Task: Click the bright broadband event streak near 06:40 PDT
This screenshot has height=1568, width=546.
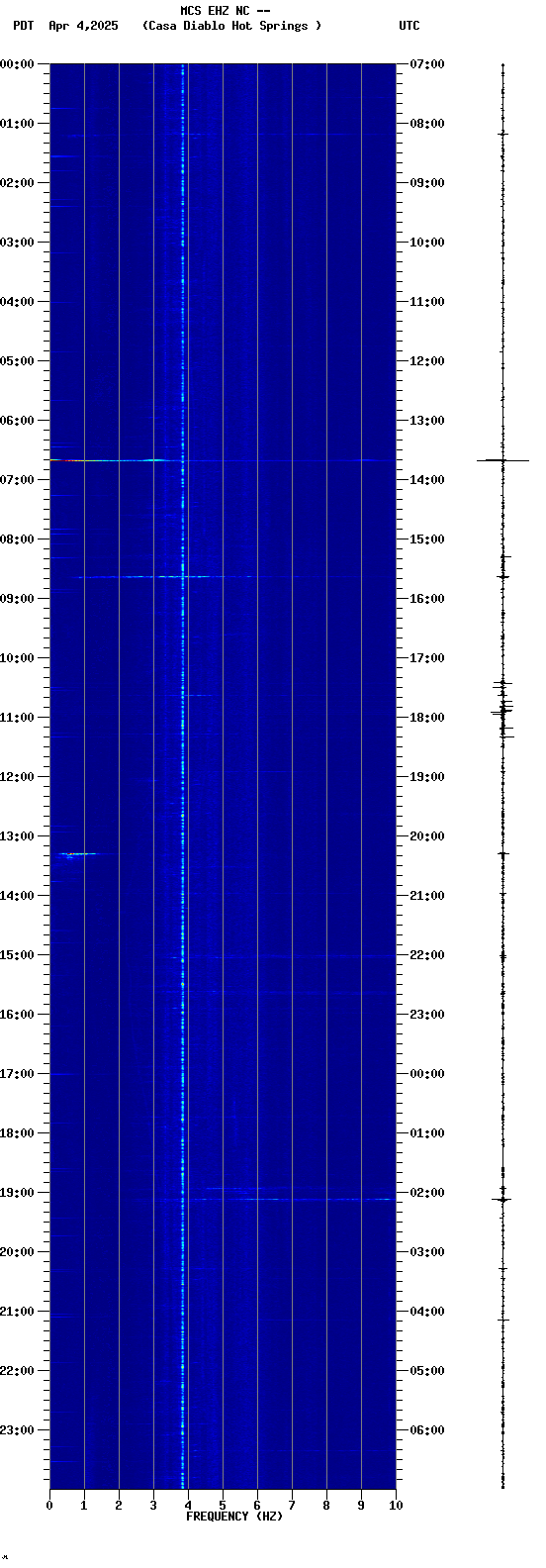Action: (x=116, y=460)
